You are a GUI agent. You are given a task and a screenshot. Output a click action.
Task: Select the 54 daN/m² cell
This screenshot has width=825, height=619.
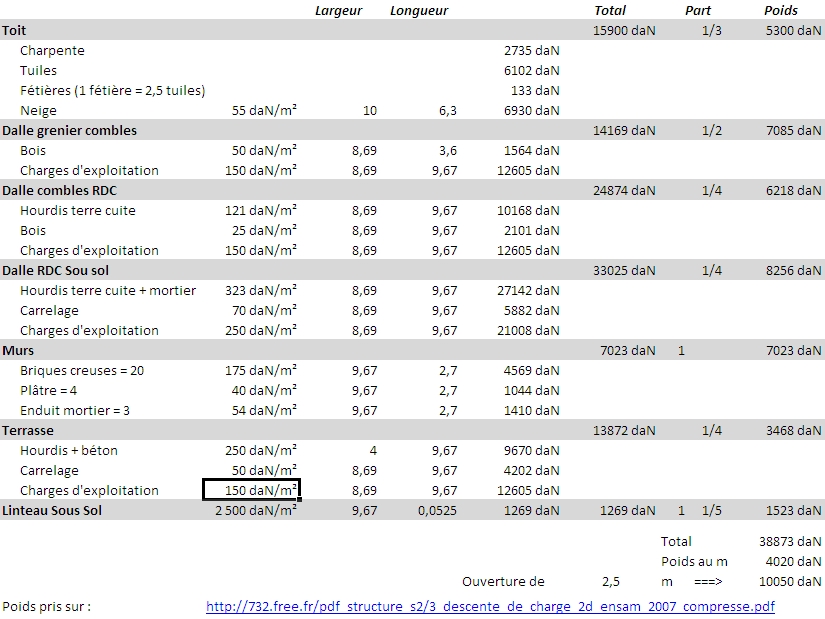pyautogui.click(x=264, y=411)
